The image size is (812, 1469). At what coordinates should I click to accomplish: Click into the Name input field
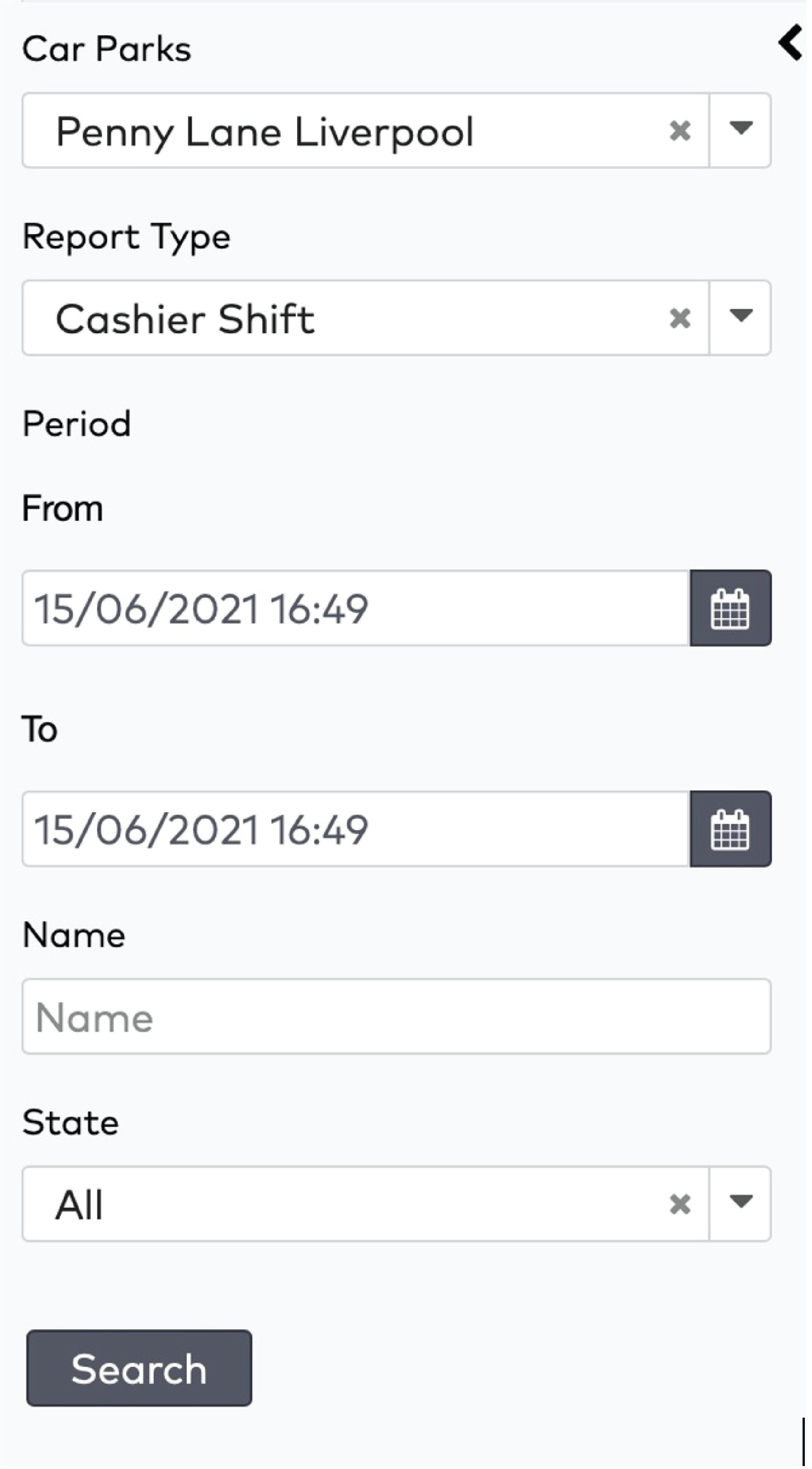point(396,1017)
